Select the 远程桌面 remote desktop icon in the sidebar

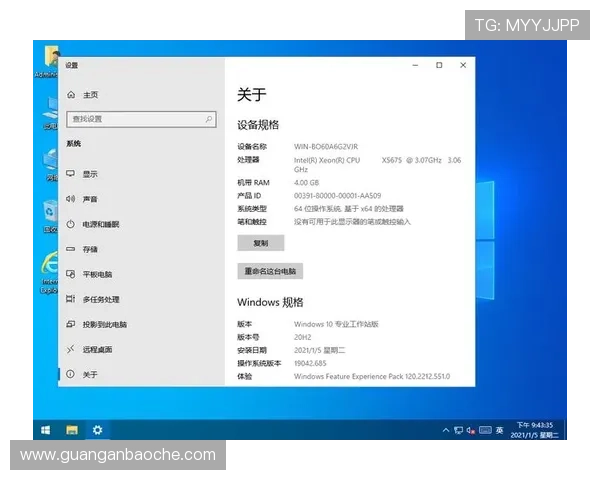[70, 349]
